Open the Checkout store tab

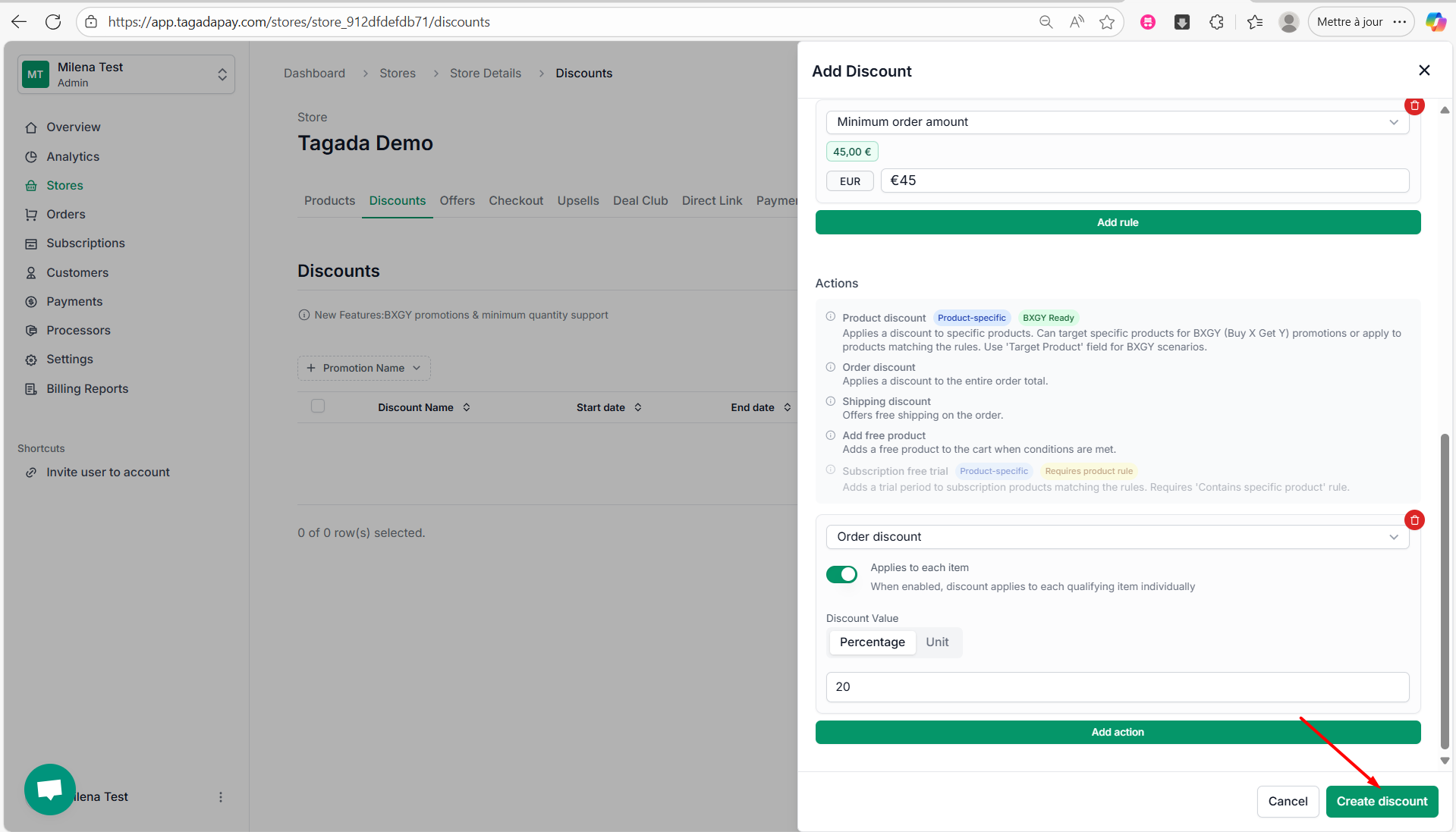pyautogui.click(x=516, y=201)
